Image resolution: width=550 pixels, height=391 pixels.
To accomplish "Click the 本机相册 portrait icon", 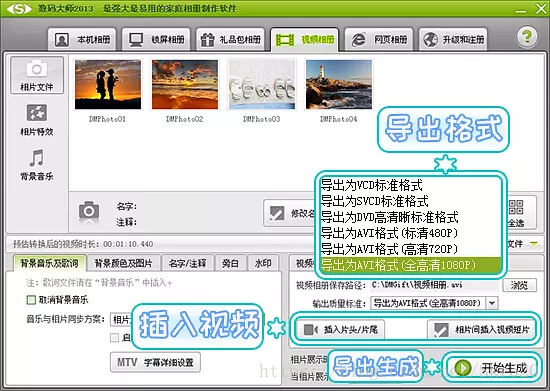I will coord(62,40).
